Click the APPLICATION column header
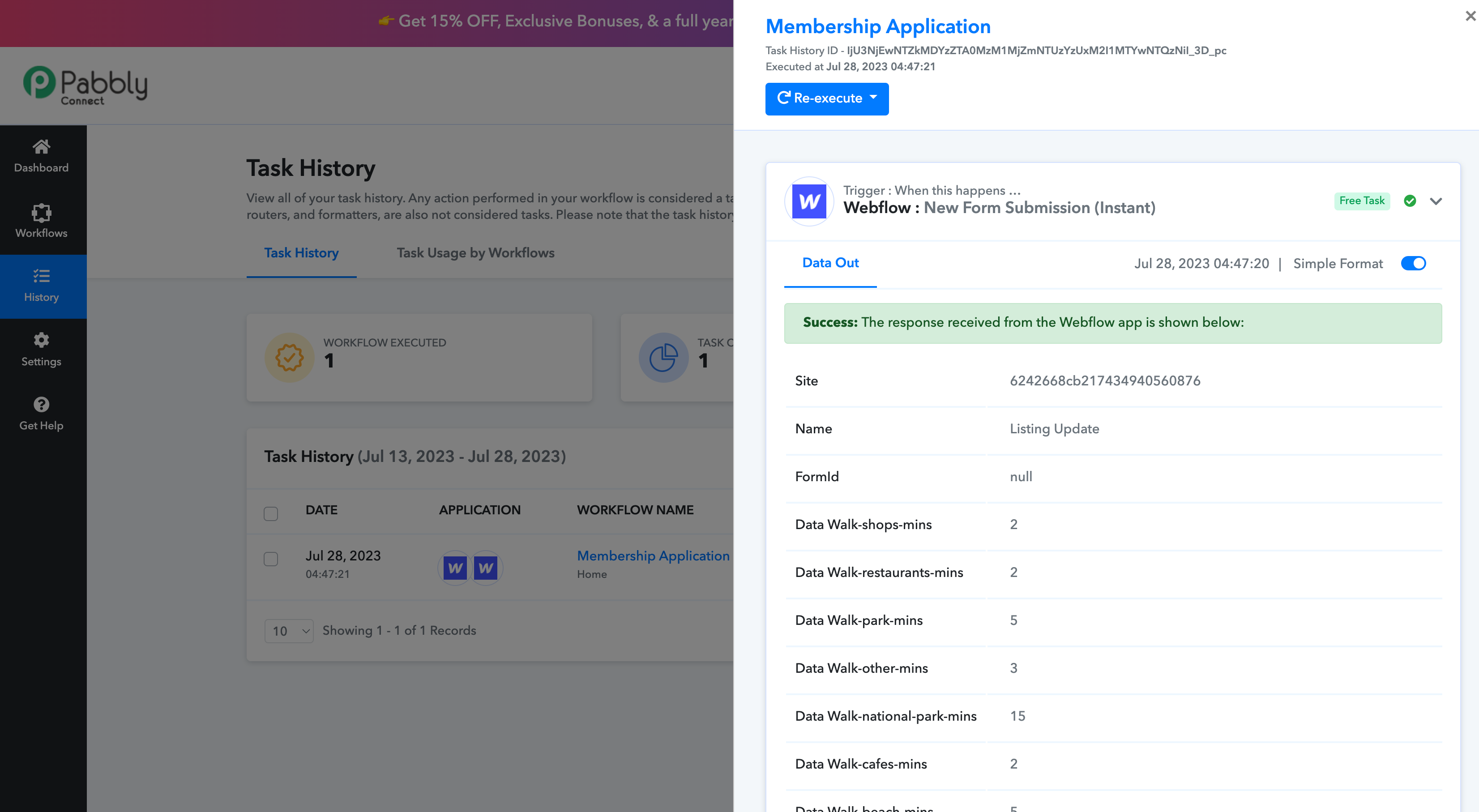This screenshot has width=1479, height=812. point(480,510)
